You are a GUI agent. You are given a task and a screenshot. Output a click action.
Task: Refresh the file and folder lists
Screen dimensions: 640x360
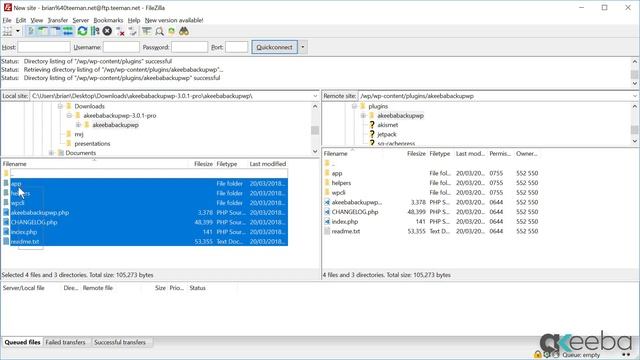tap(82, 31)
